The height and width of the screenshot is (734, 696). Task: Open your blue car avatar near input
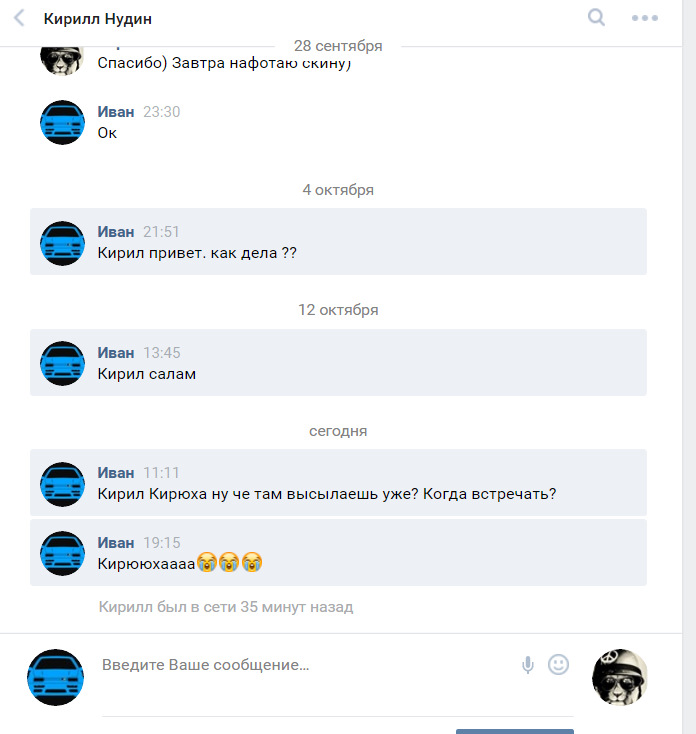56,677
